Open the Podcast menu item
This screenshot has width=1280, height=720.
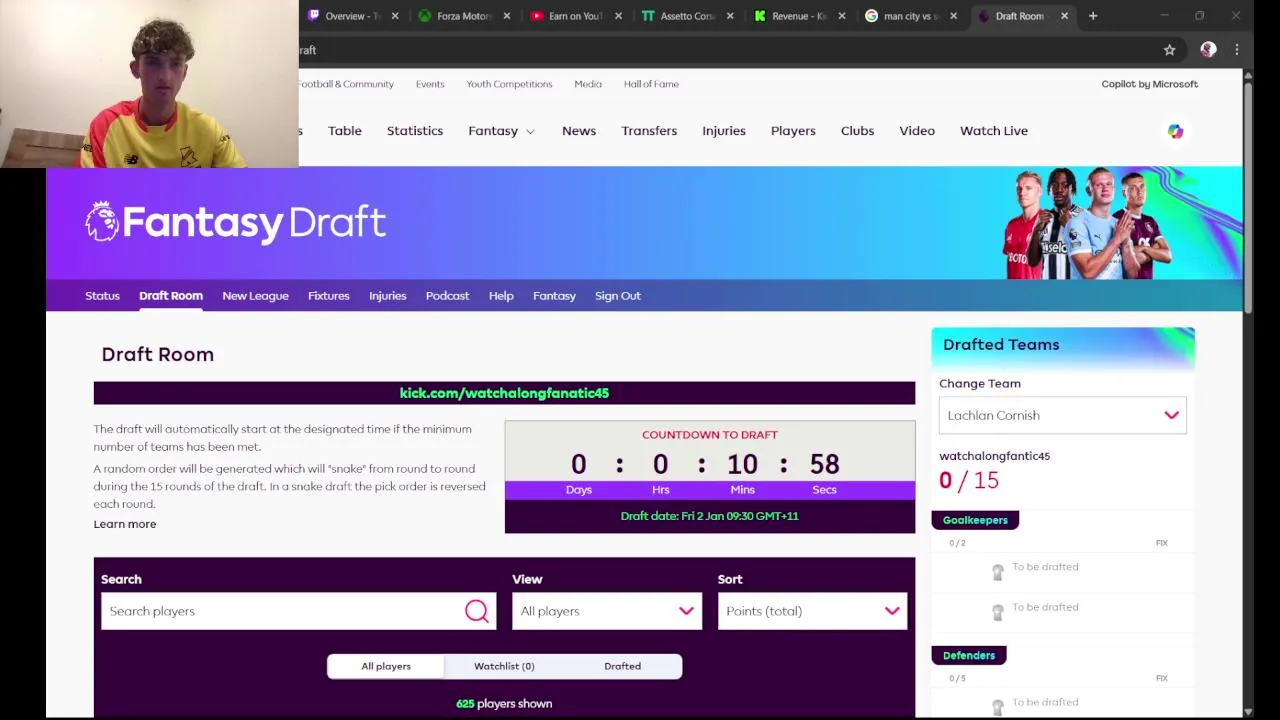pos(447,296)
